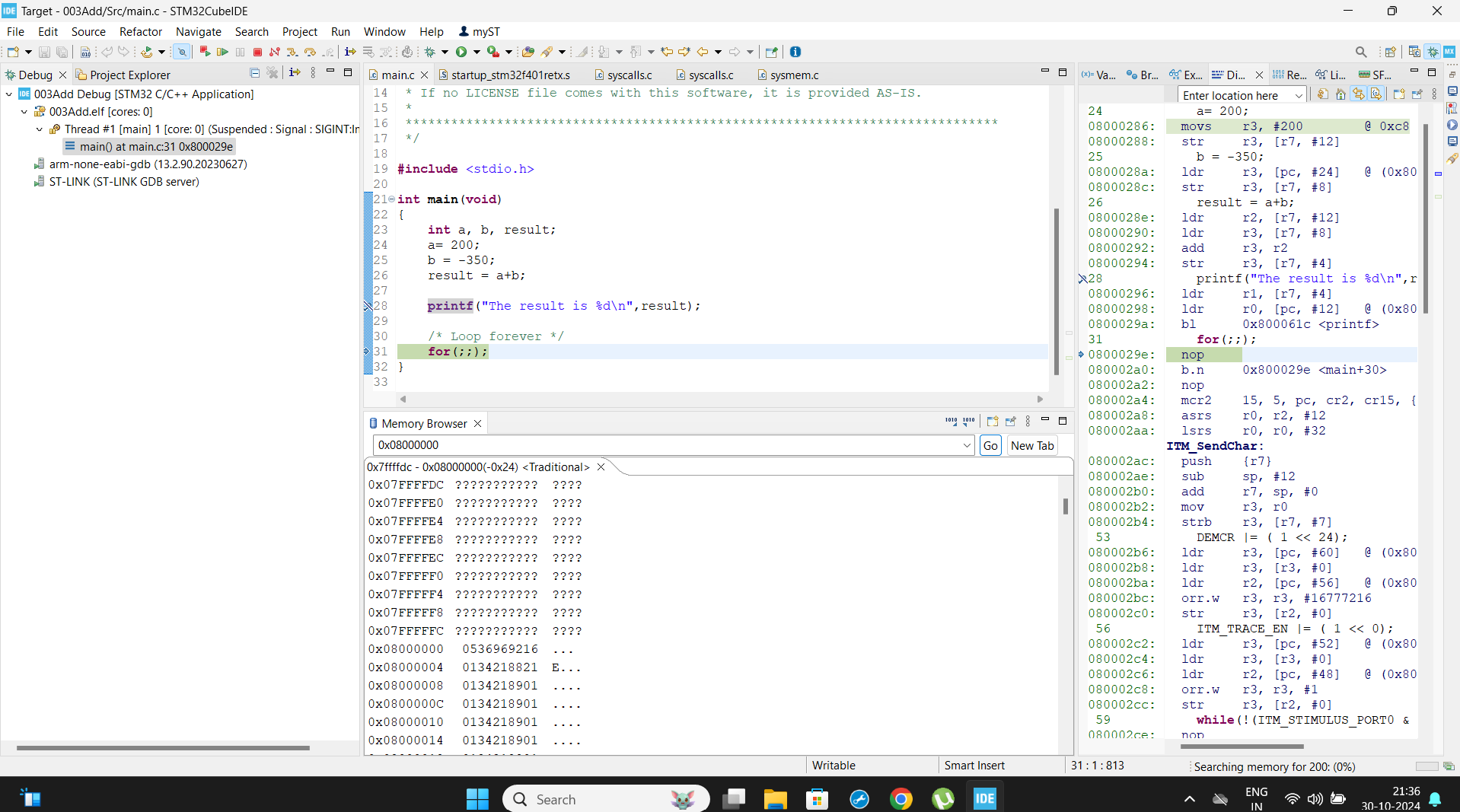Collapse the Thread #1 tree node
This screenshot has width=1460, height=812.
point(40,129)
